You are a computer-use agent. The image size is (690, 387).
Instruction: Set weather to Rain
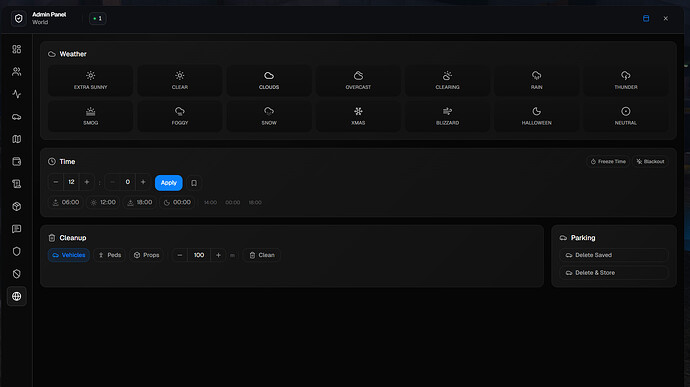click(536, 81)
